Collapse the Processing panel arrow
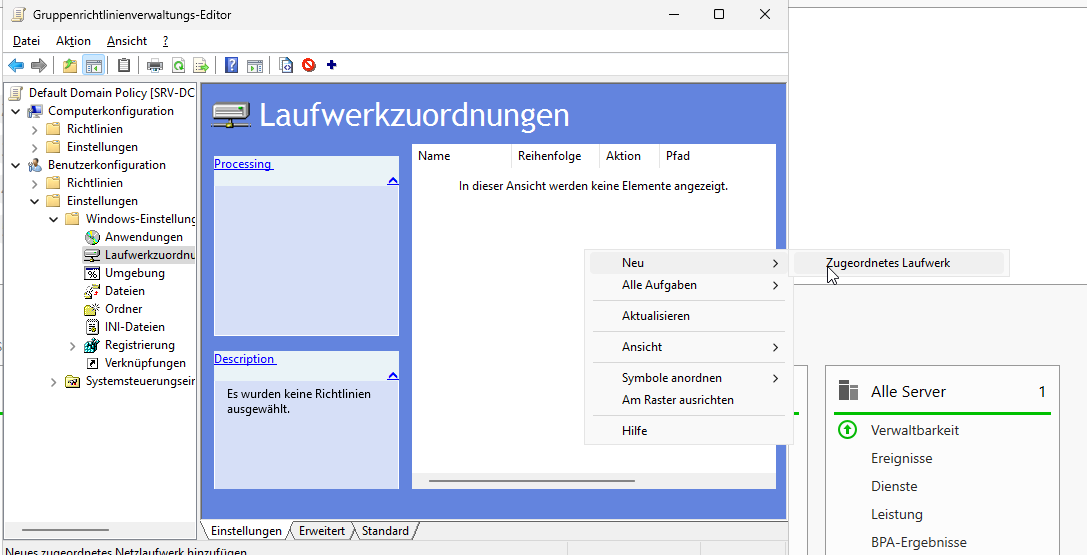This screenshot has height=555, width=1087. coord(392,180)
